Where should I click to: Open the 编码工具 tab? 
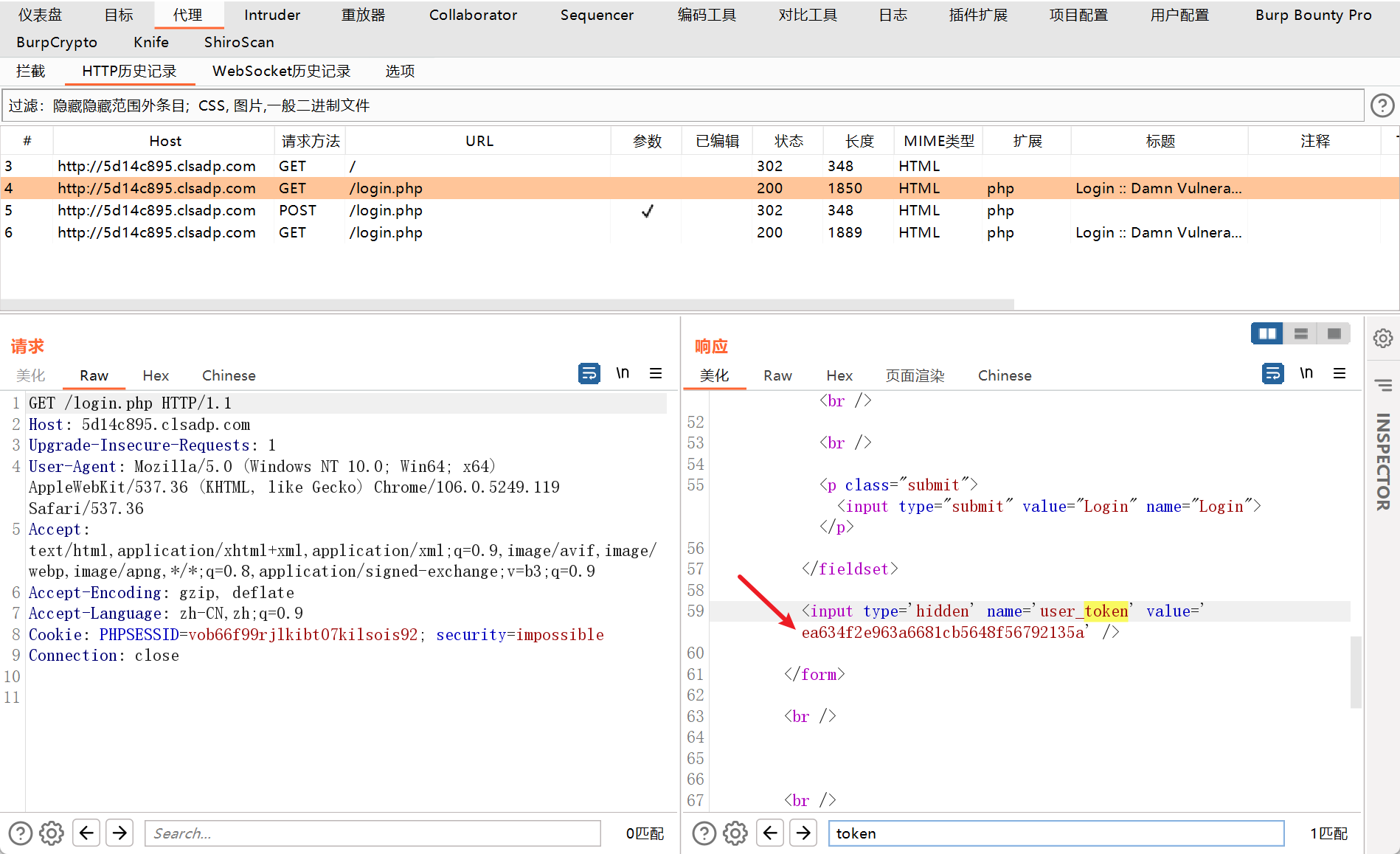(707, 15)
